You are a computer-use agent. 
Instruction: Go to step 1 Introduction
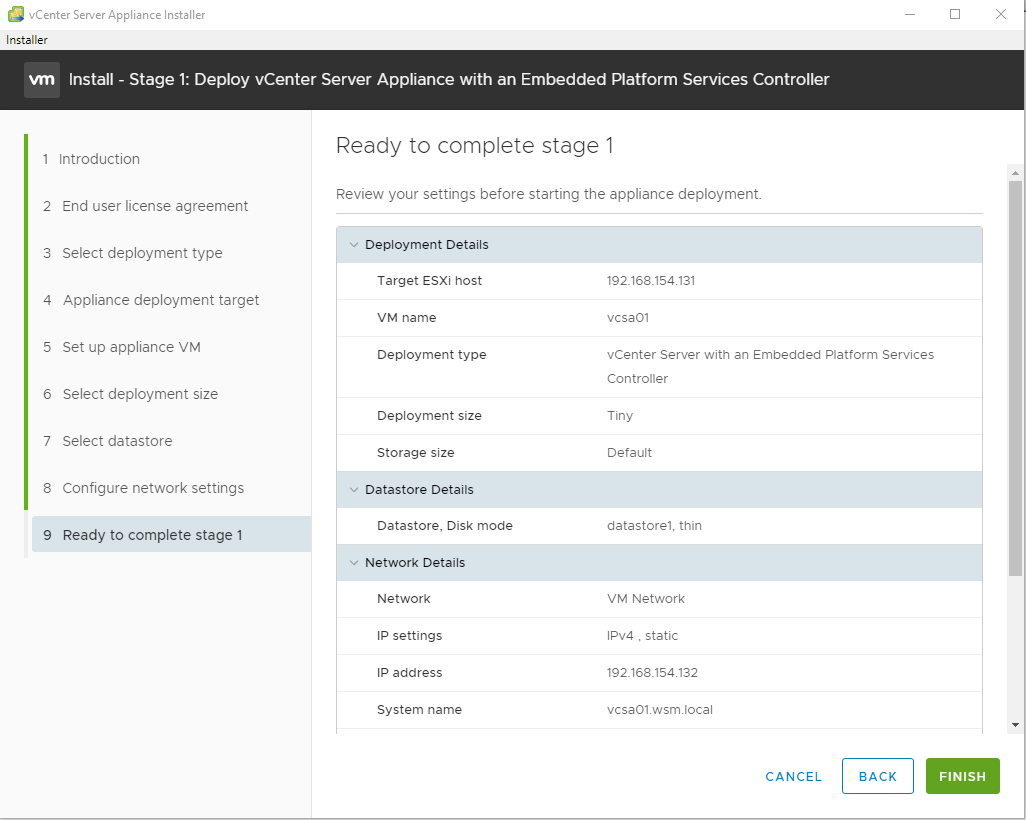[91, 159]
